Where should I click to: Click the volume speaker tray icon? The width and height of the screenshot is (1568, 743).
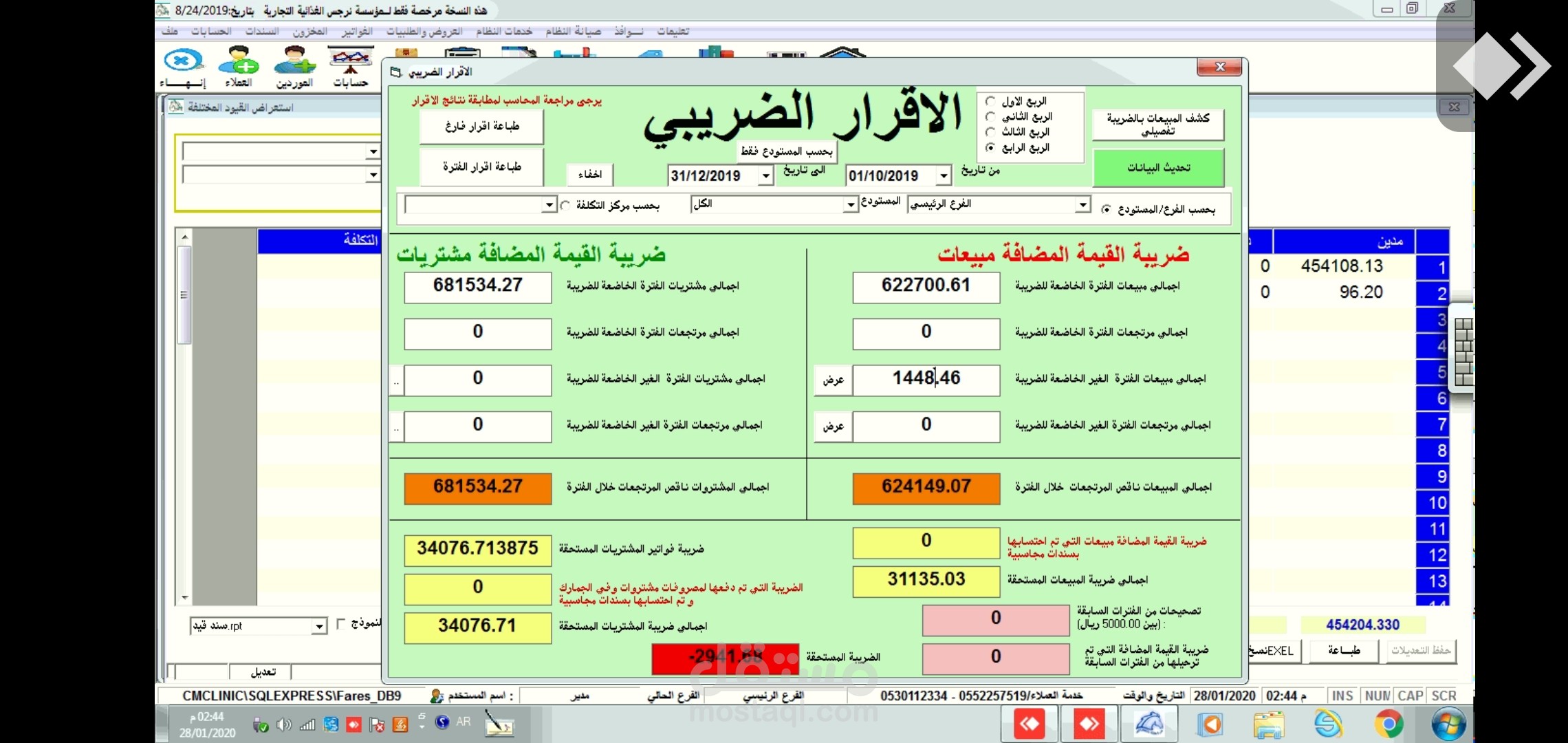[x=283, y=724]
